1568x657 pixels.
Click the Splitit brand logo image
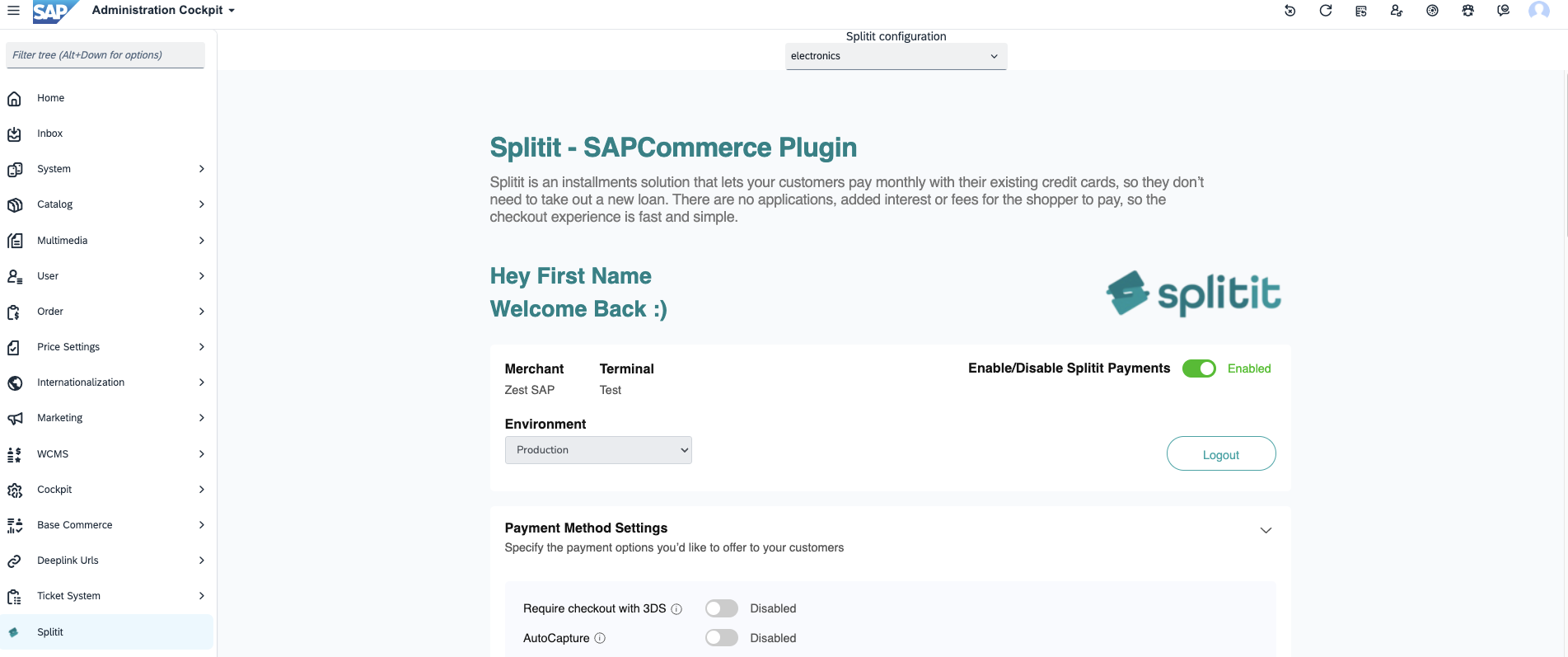click(1193, 294)
